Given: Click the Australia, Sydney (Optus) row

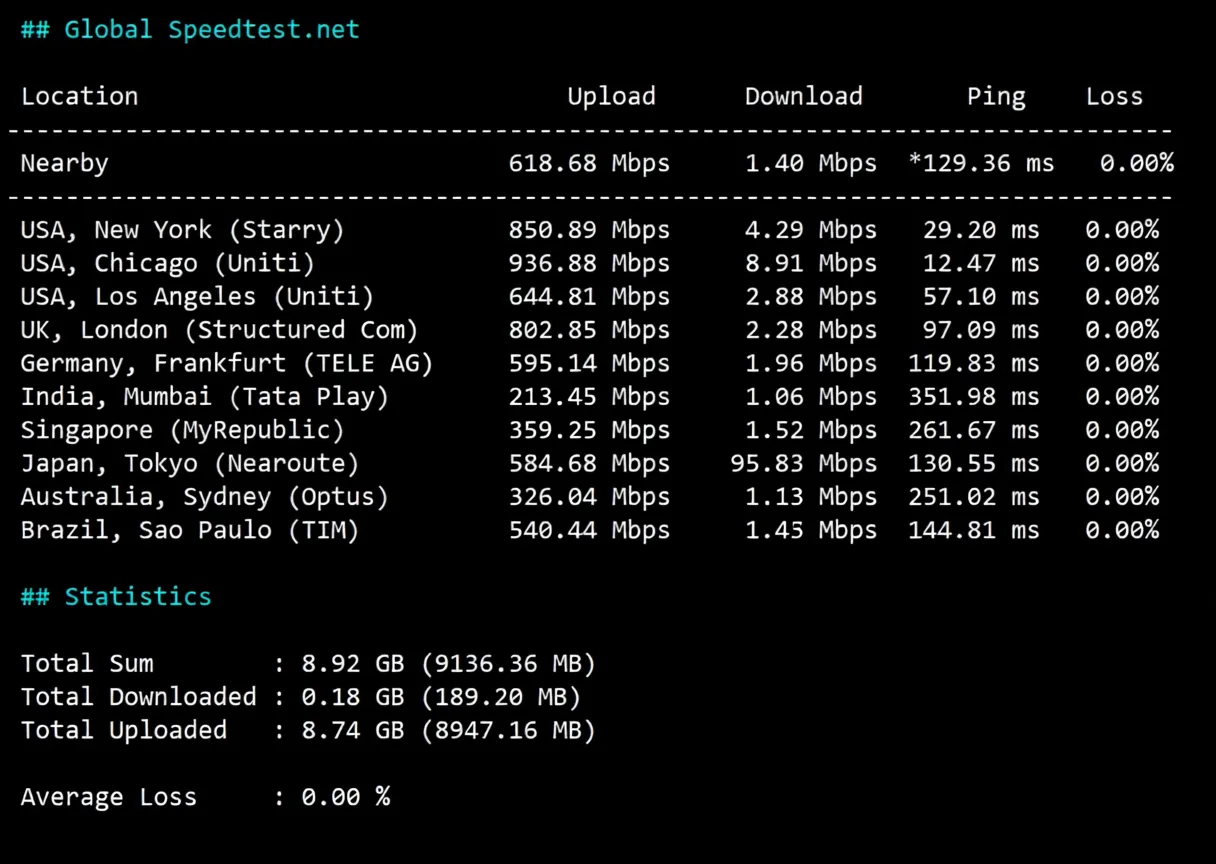Looking at the screenshot, I should coord(204,496).
